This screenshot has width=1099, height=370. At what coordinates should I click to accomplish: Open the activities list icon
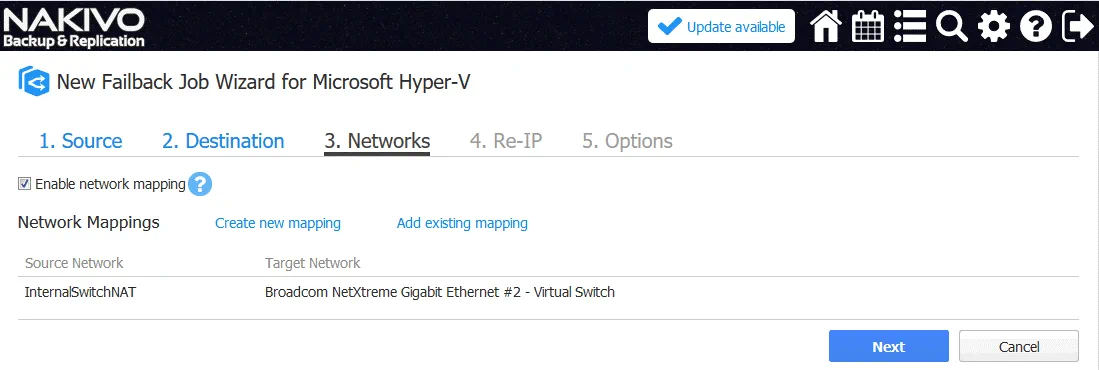click(910, 27)
